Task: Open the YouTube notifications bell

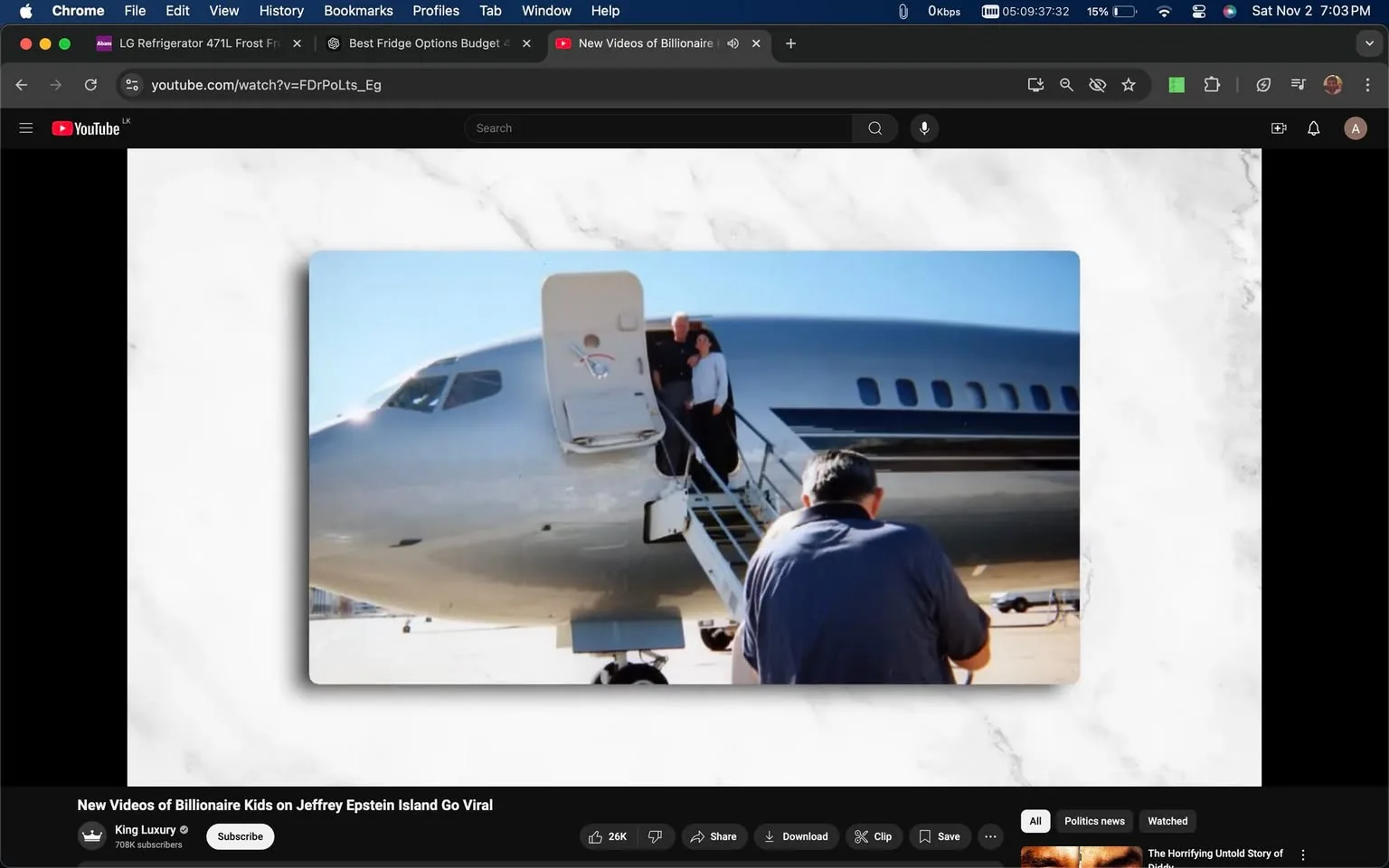Action: coord(1312,127)
